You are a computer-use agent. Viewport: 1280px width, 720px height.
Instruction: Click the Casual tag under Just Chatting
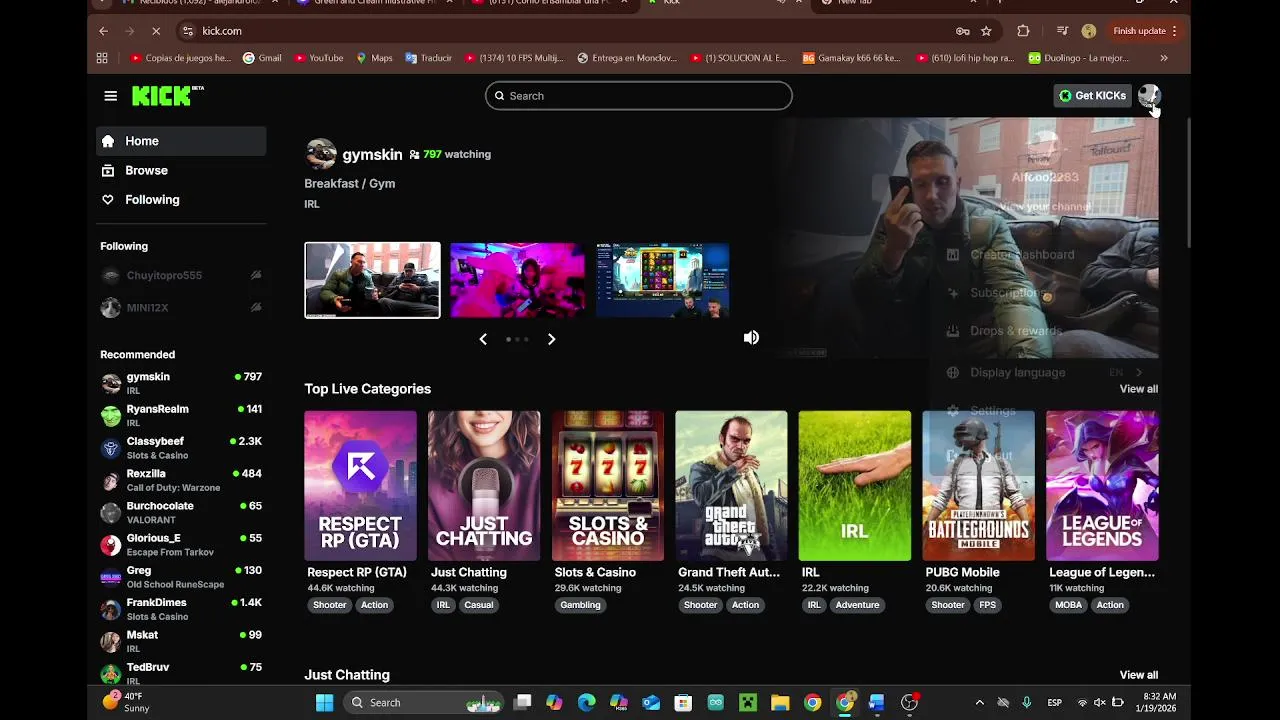coord(478,605)
